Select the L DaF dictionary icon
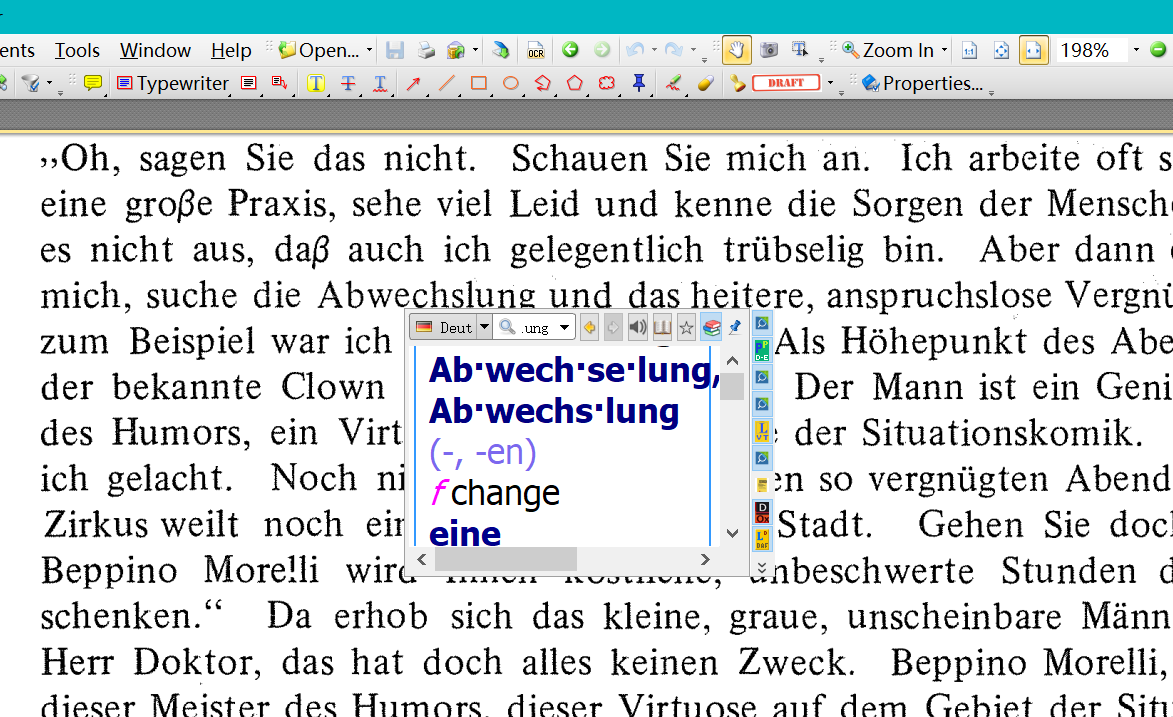 pyautogui.click(x=762, y=539)
